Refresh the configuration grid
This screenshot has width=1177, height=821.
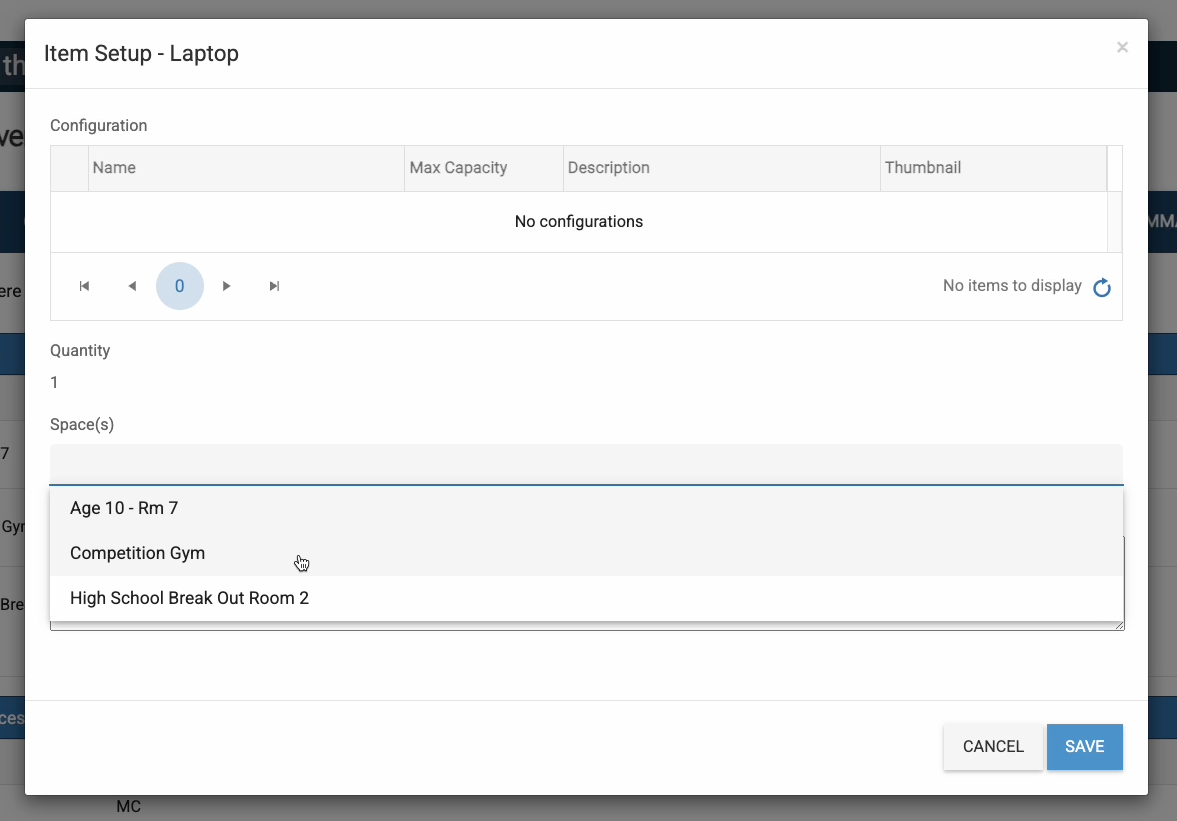(1101, 288)
